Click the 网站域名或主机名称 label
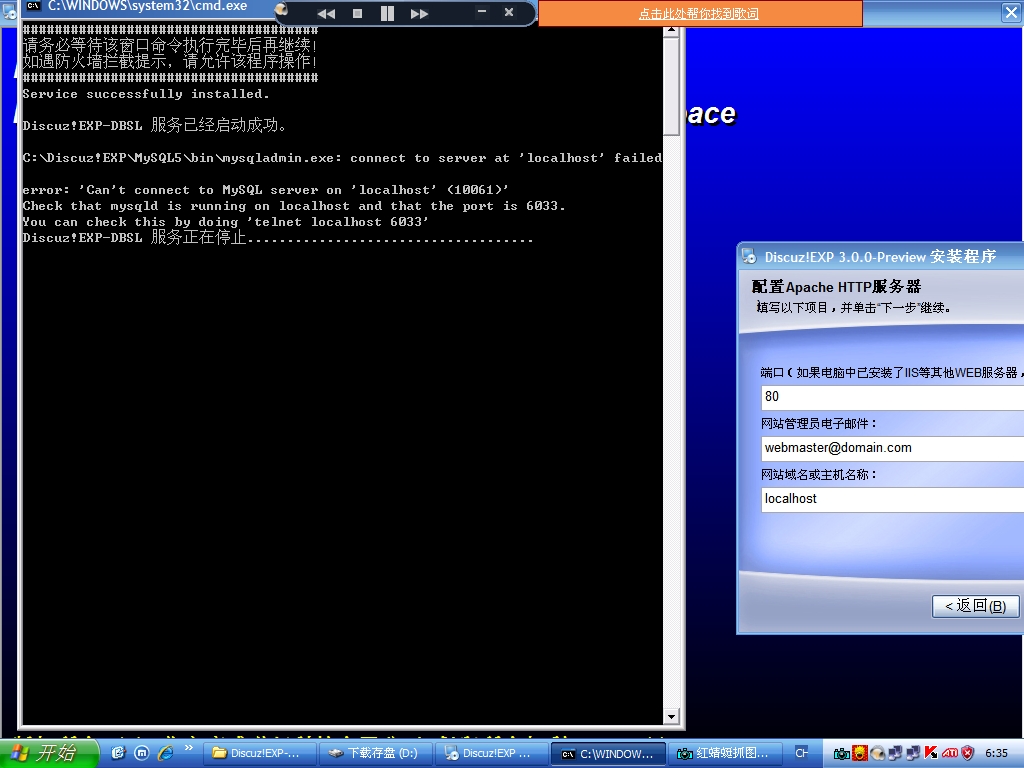Screen dimensions: 1024x768 click(818, 475)
